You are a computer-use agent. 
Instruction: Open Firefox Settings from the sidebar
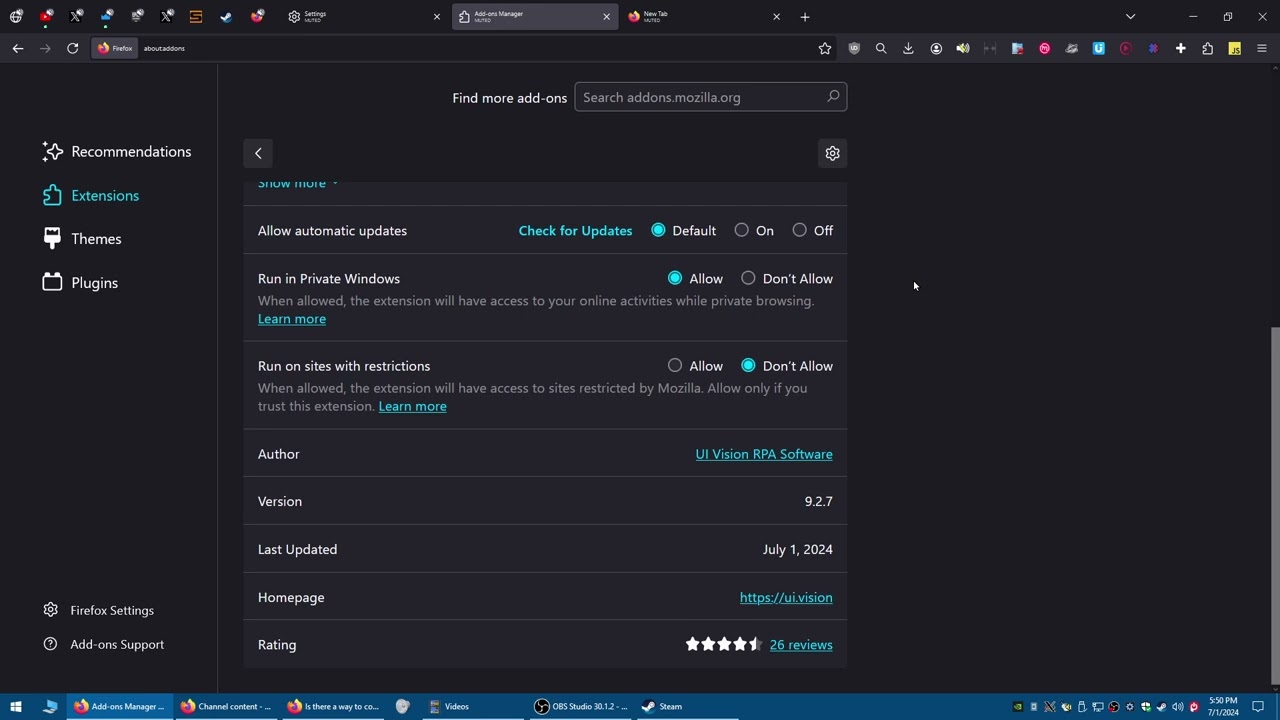coord(98,610)
